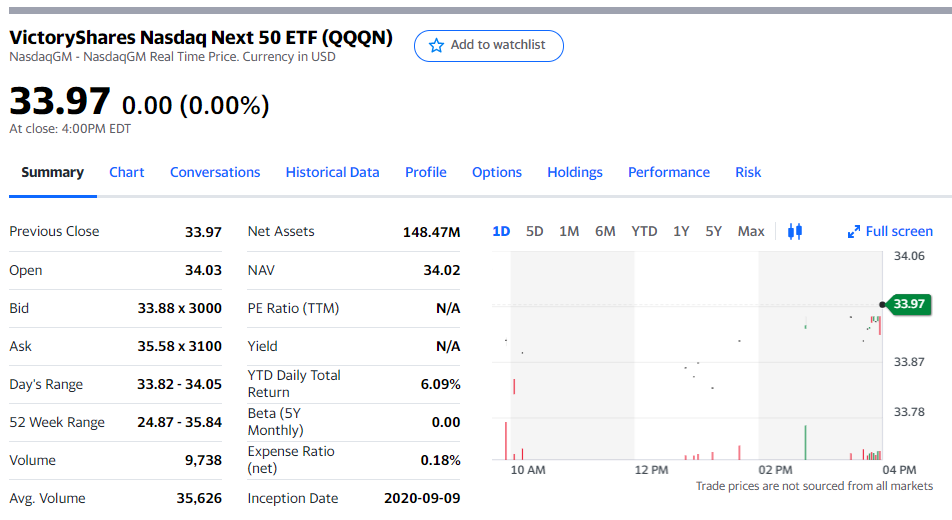
Task: Select the 1M chart range
Action: click(x=569, y=231)
